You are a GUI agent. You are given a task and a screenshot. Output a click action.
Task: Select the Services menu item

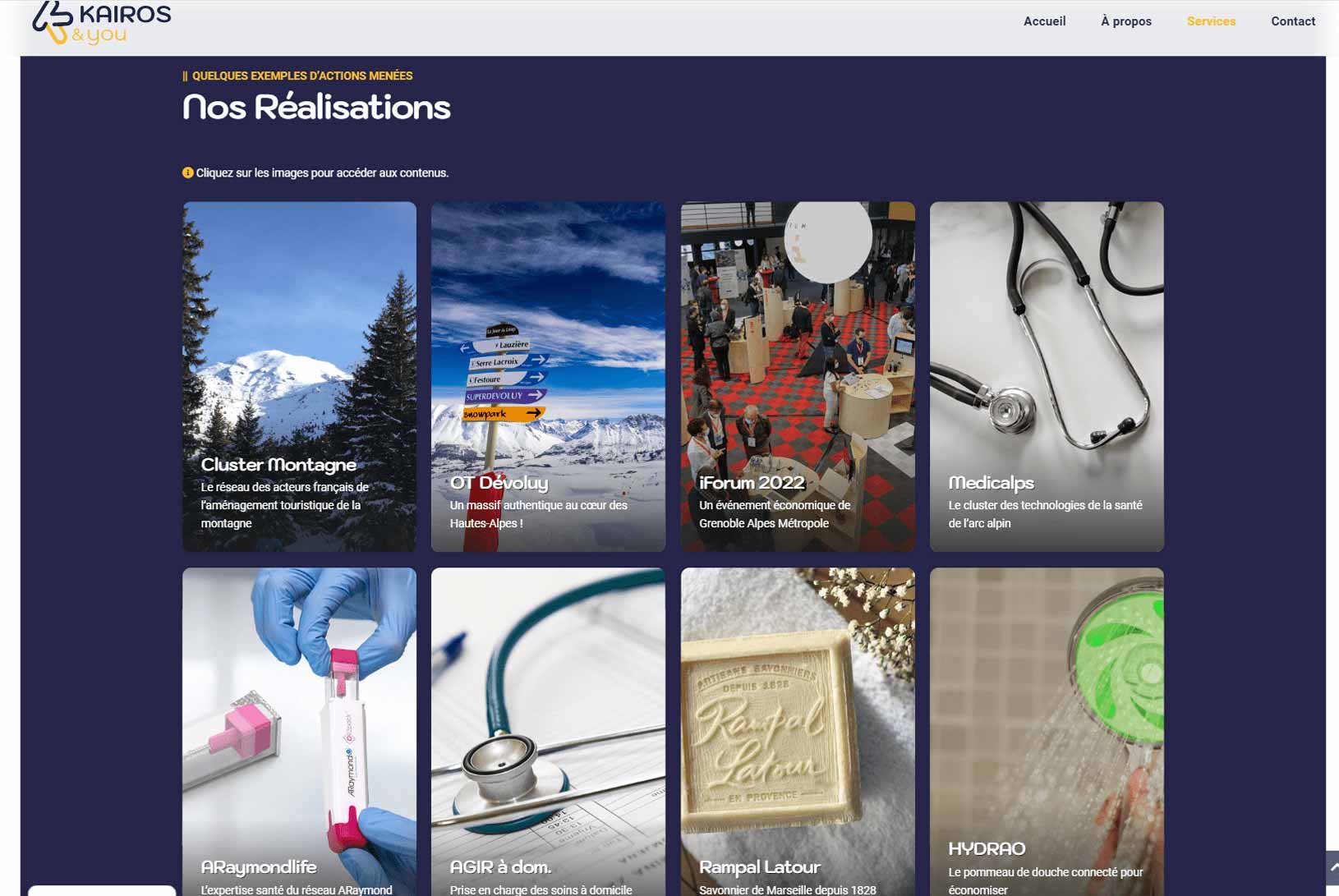[x=1211, y=21]
